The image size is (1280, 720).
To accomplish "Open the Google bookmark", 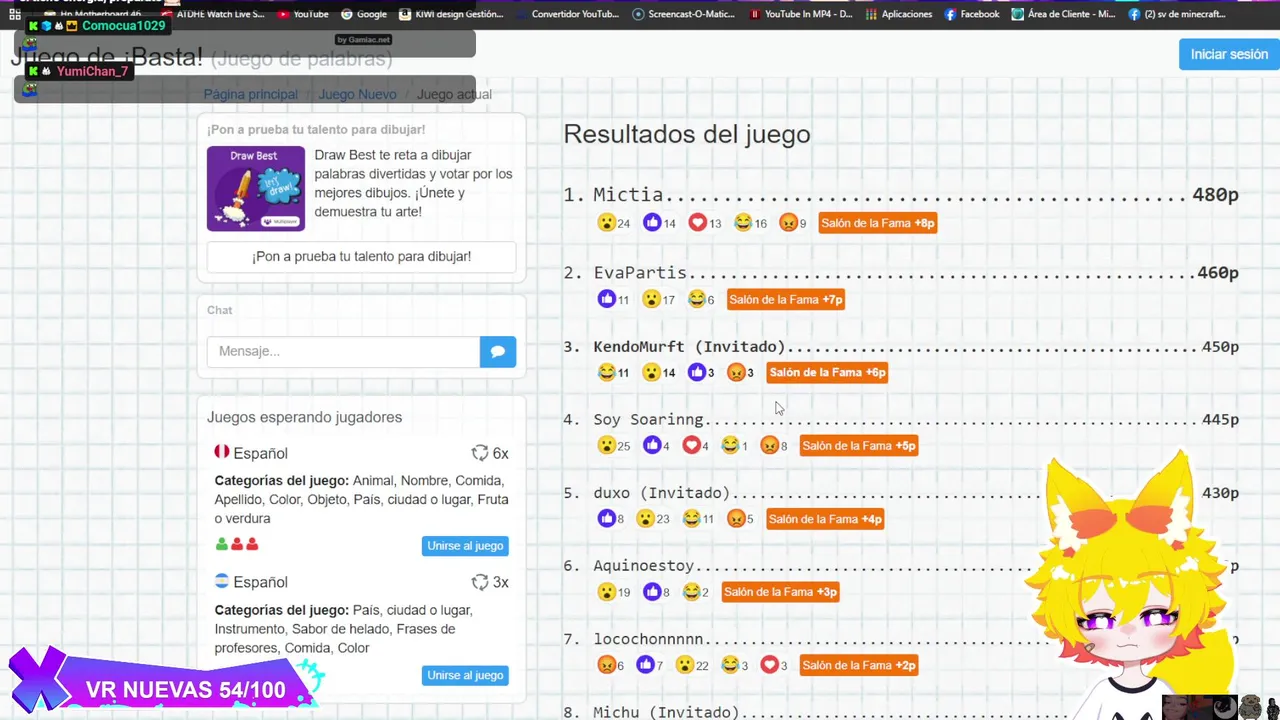I will tap(364, 14).
